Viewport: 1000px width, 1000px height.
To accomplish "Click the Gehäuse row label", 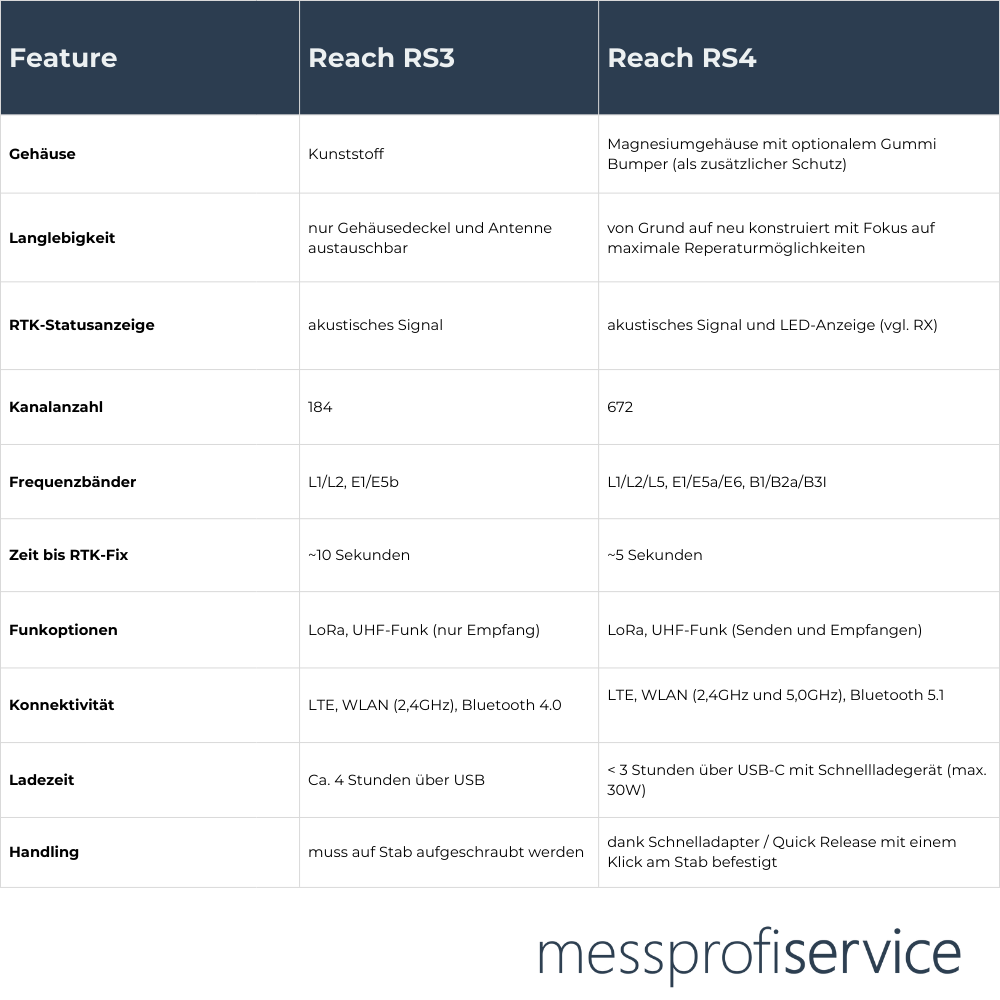I will tap(42, 154).
